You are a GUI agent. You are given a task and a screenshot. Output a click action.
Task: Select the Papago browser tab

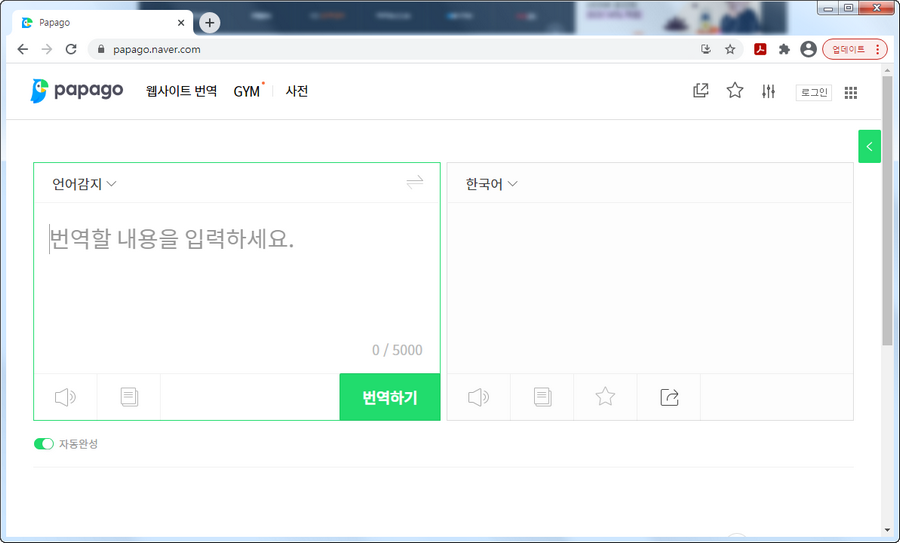(100, 23)
